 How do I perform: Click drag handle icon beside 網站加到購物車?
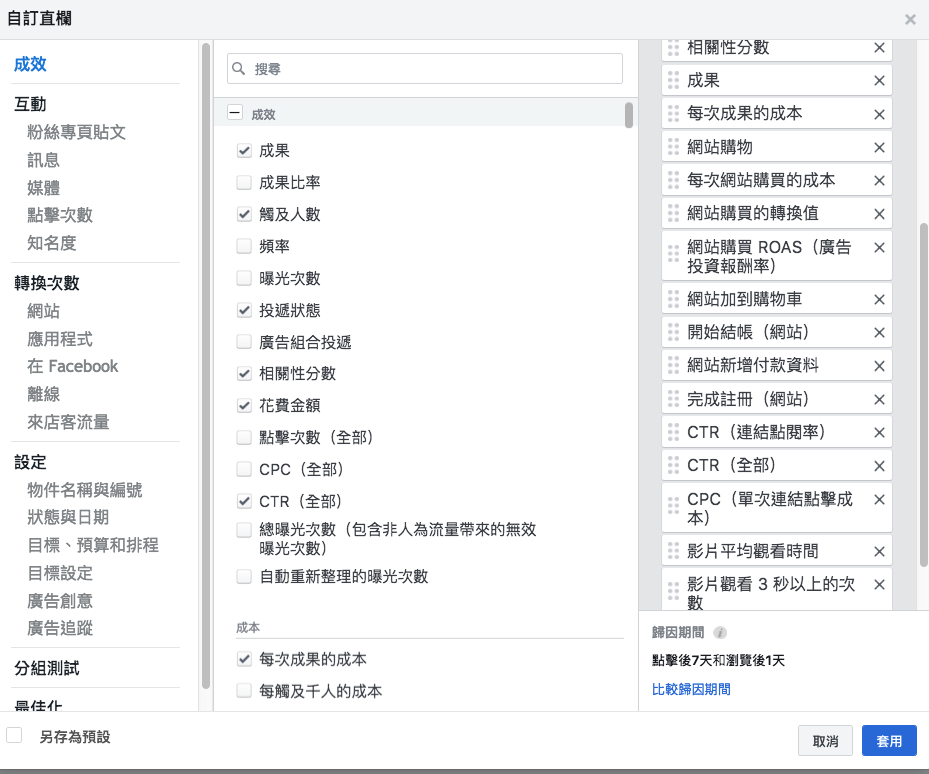coord(673,299)
